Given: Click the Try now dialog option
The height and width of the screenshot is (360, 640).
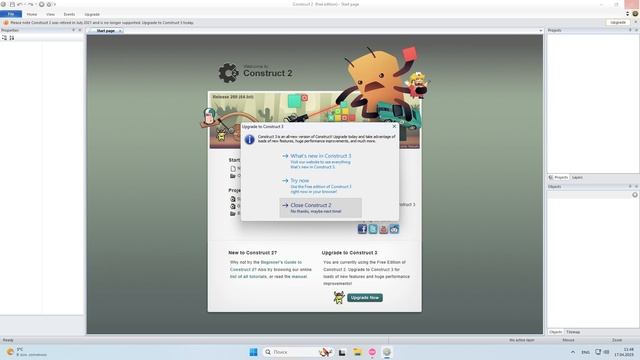Looking at the screenshot, I should coord(320,185).
